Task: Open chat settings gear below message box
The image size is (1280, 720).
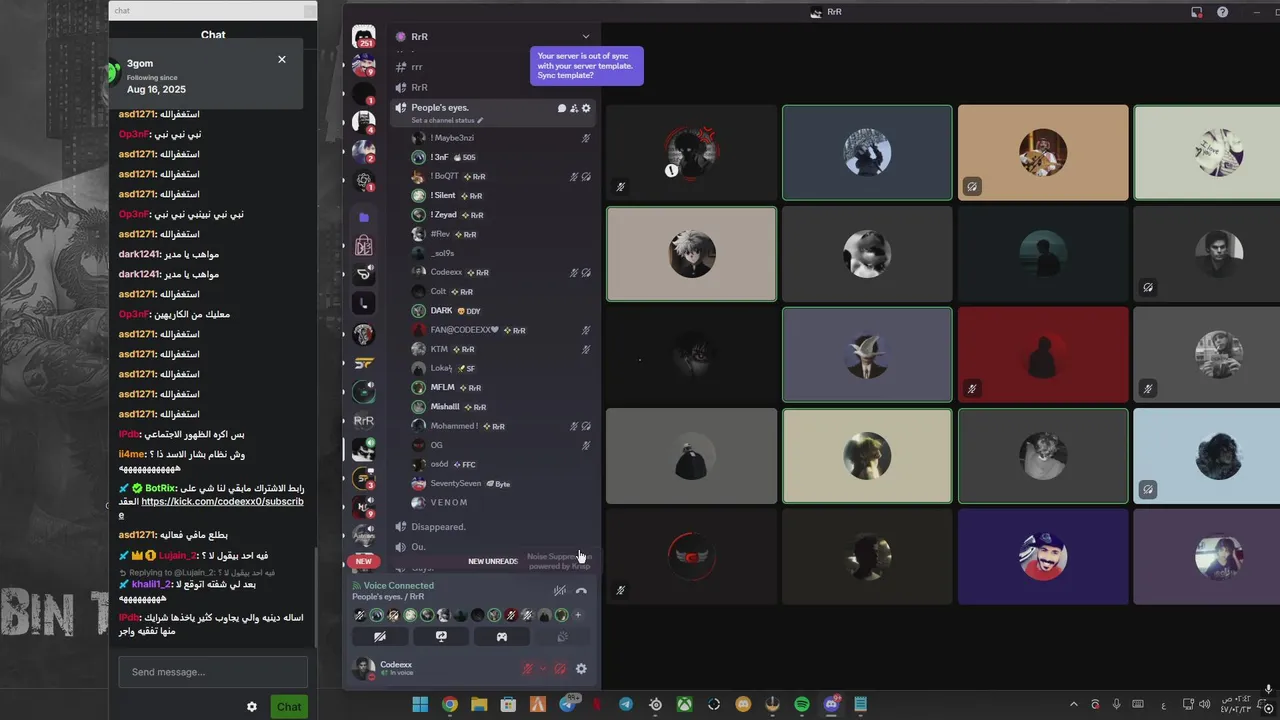Action: pos(252,707)
